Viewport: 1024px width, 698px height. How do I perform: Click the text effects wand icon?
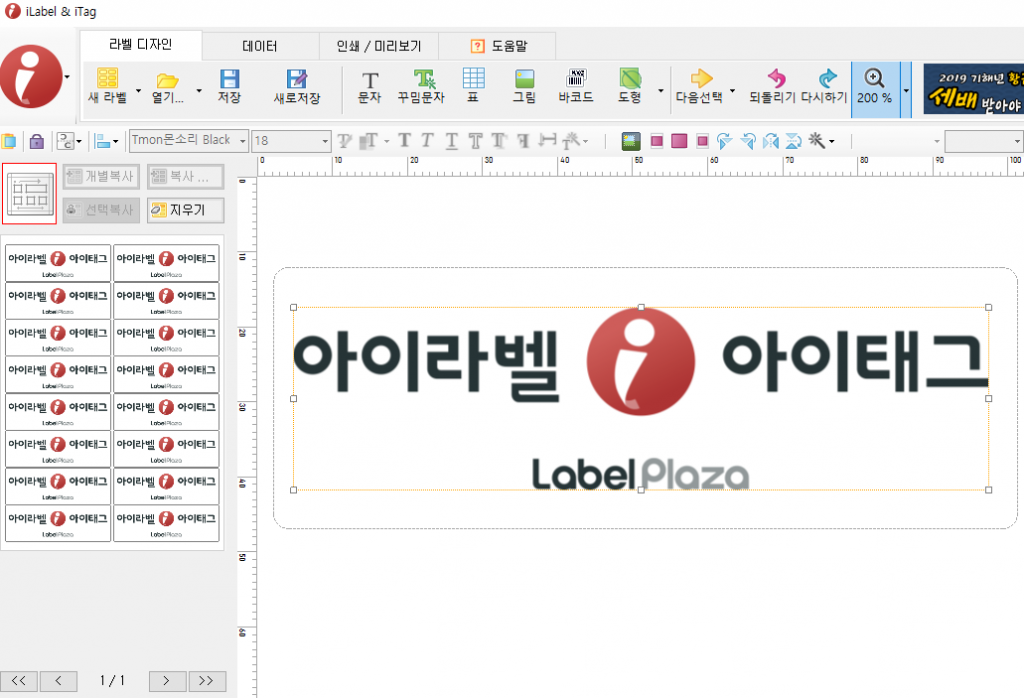point(575,140)
